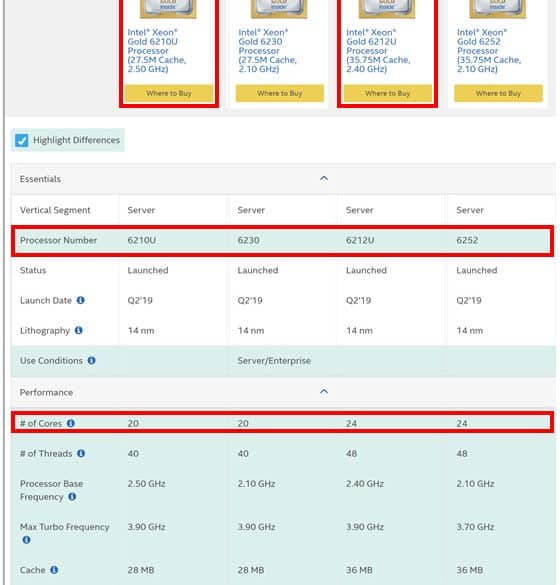Select the 6212U processor number cell
This screenshot has height=585, width=560.
(x=360, y=240)
